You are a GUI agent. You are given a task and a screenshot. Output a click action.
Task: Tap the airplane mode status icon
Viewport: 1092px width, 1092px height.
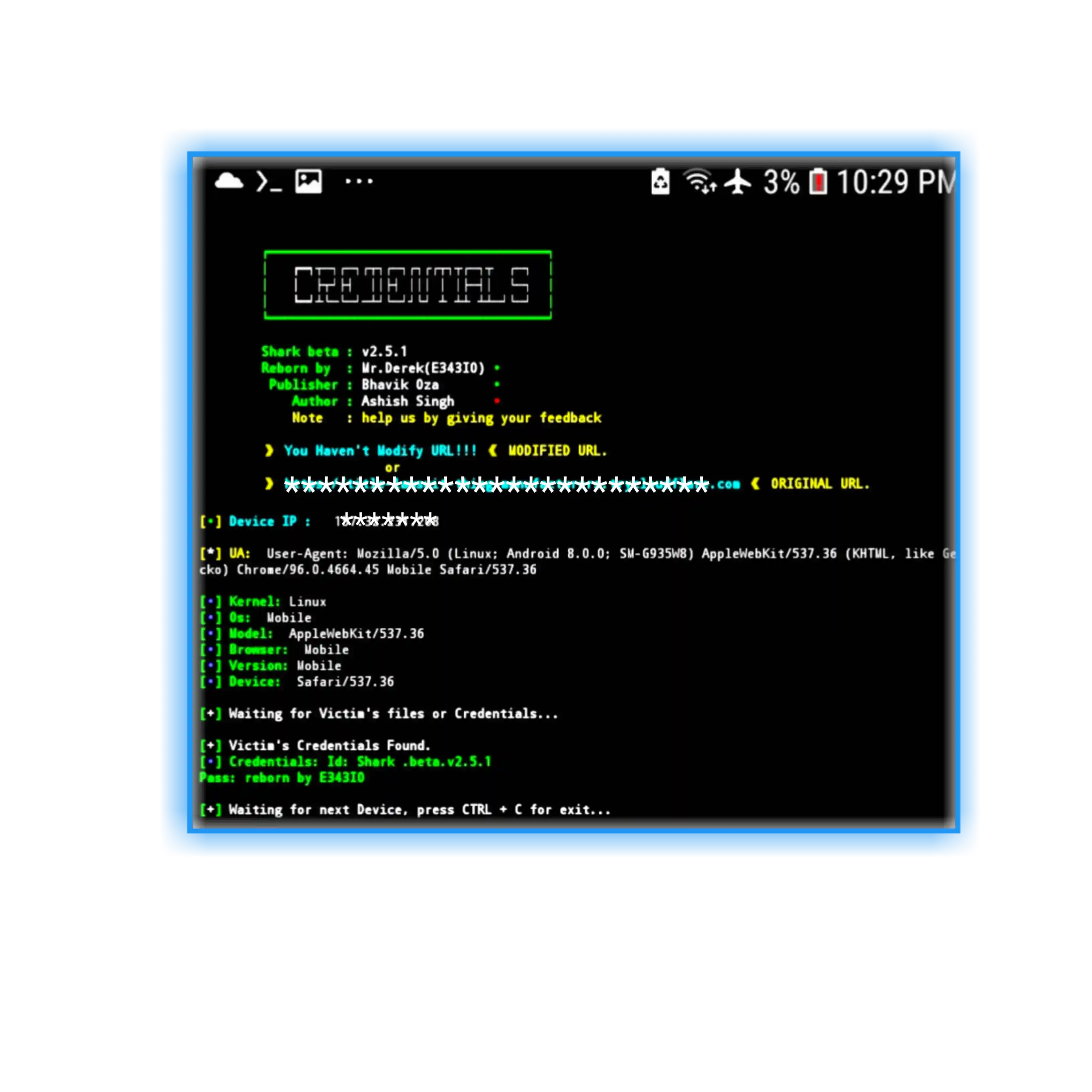coord(738,181)
